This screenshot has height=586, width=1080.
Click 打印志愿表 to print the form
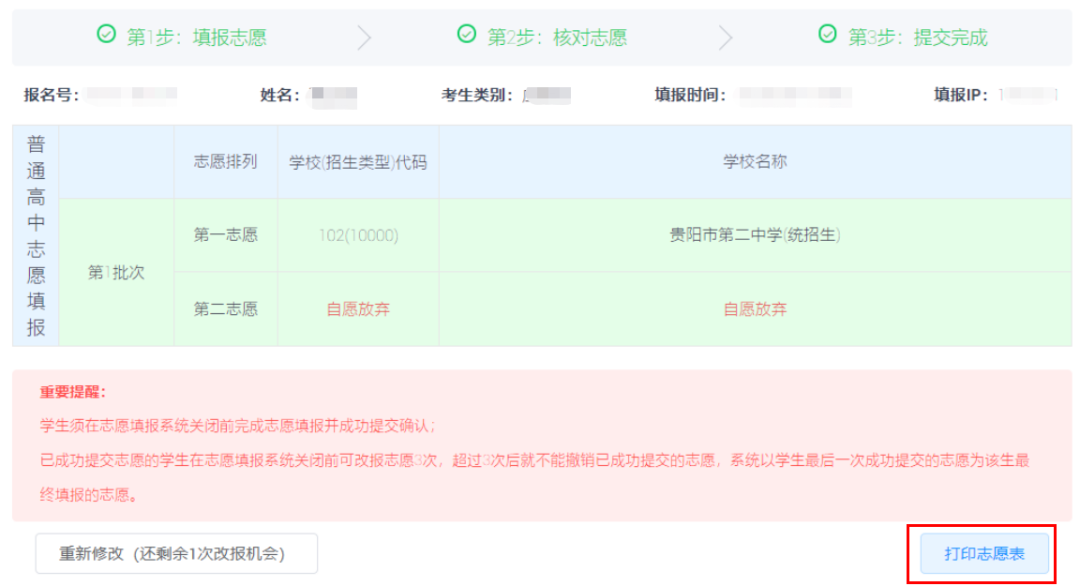coord(984,552)
